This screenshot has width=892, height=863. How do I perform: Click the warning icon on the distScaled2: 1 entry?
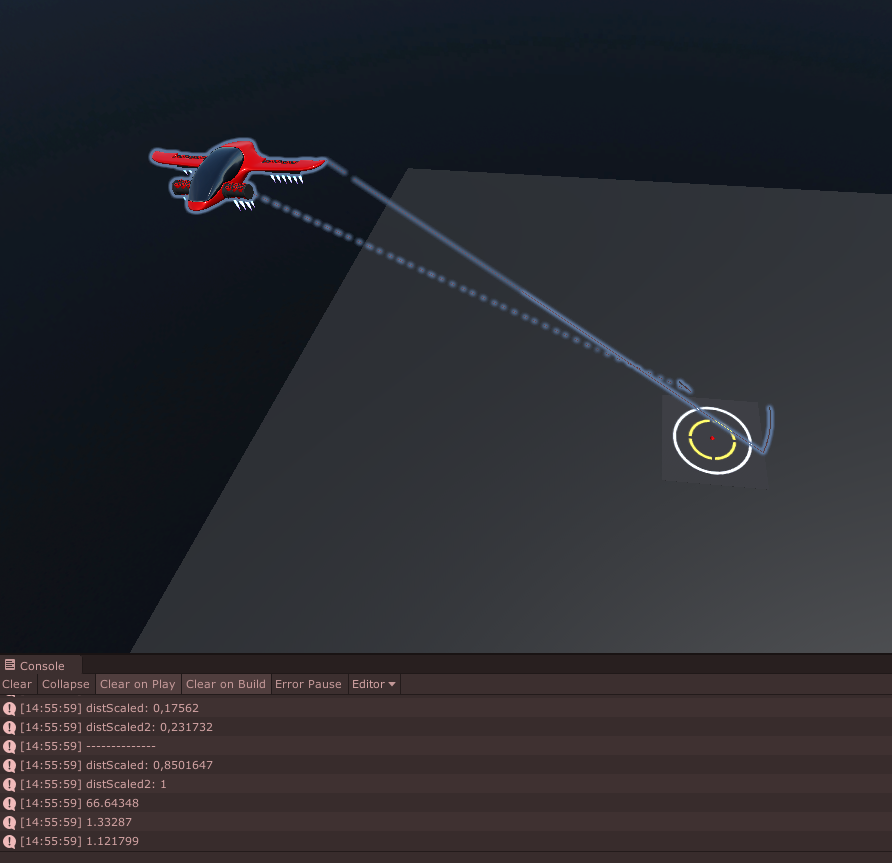pos(9,784)
